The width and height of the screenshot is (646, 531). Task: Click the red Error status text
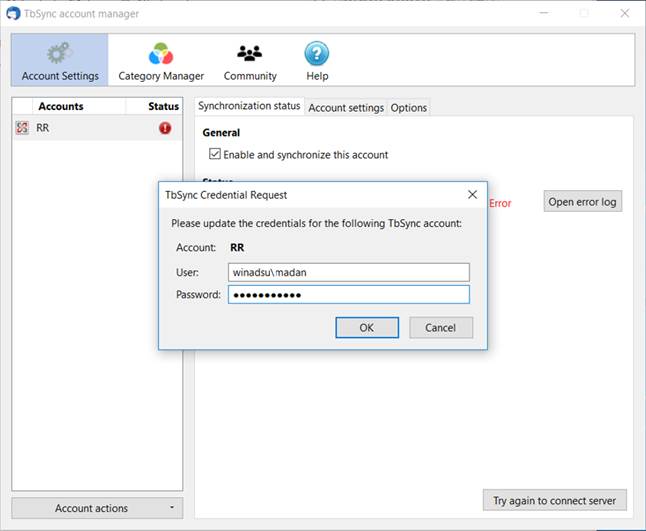(500, 203)
